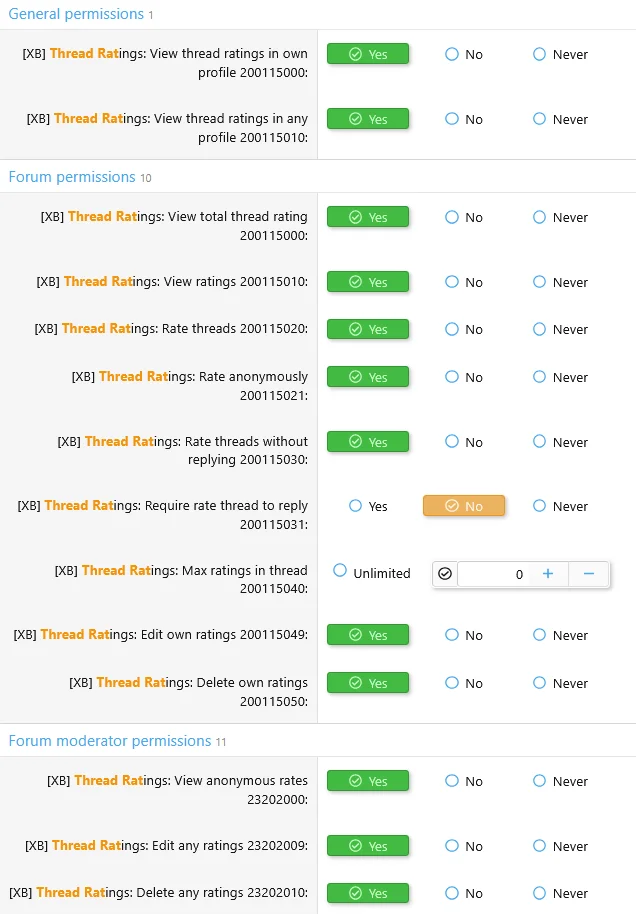Click inside the max ratings number field
The width and height of the screenshot is (636, 914).
[x=500, y=574]
